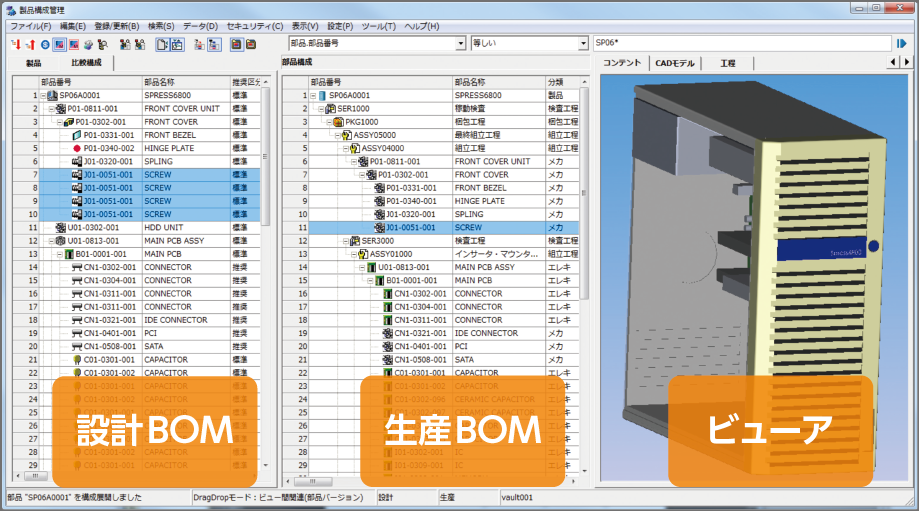Viewport: 919px width, 511px height.
Task: Click the front bezel part icon
Action: pyautogui.click(x=77, y=135)
